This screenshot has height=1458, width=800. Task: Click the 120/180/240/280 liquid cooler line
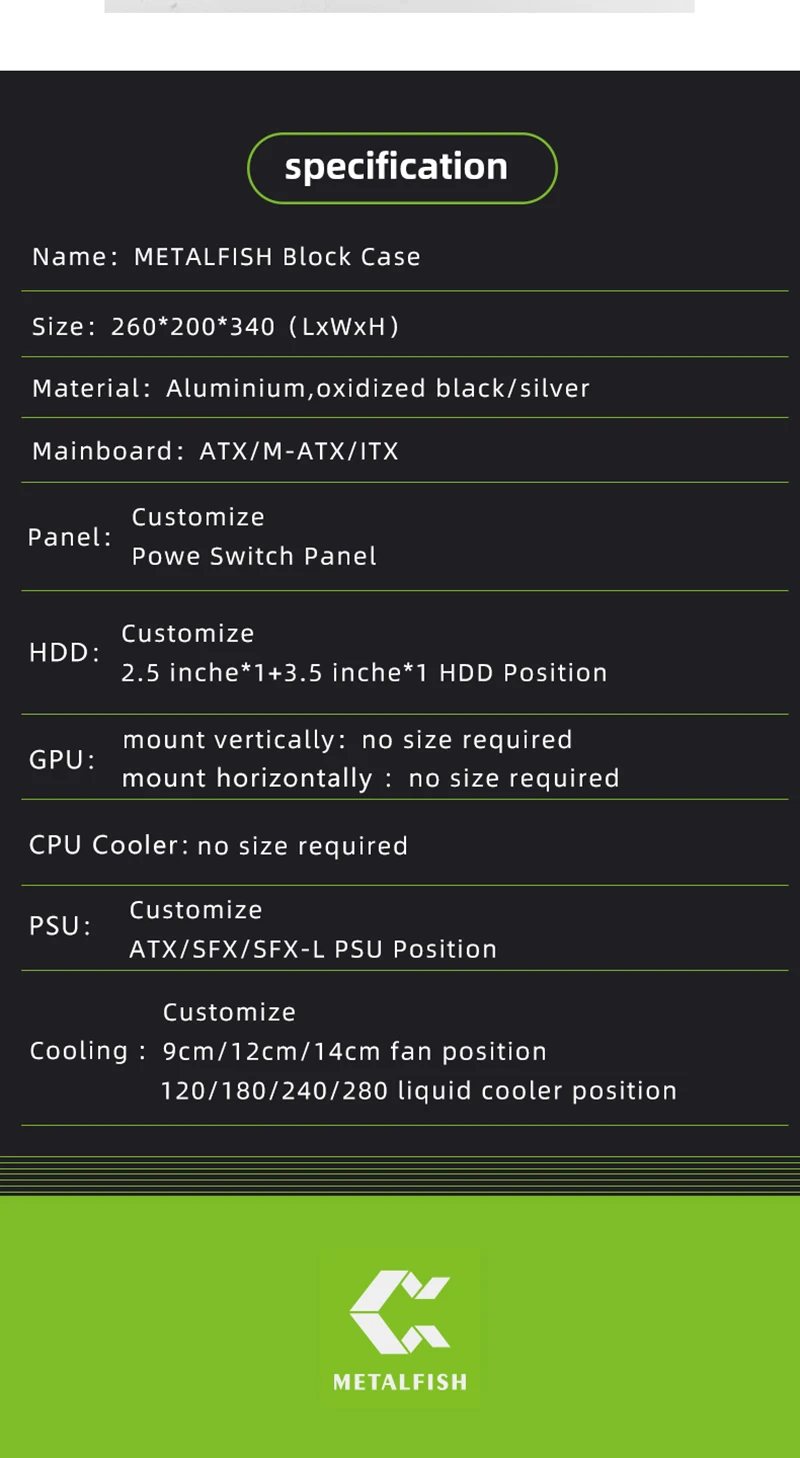click(418, 1091)
